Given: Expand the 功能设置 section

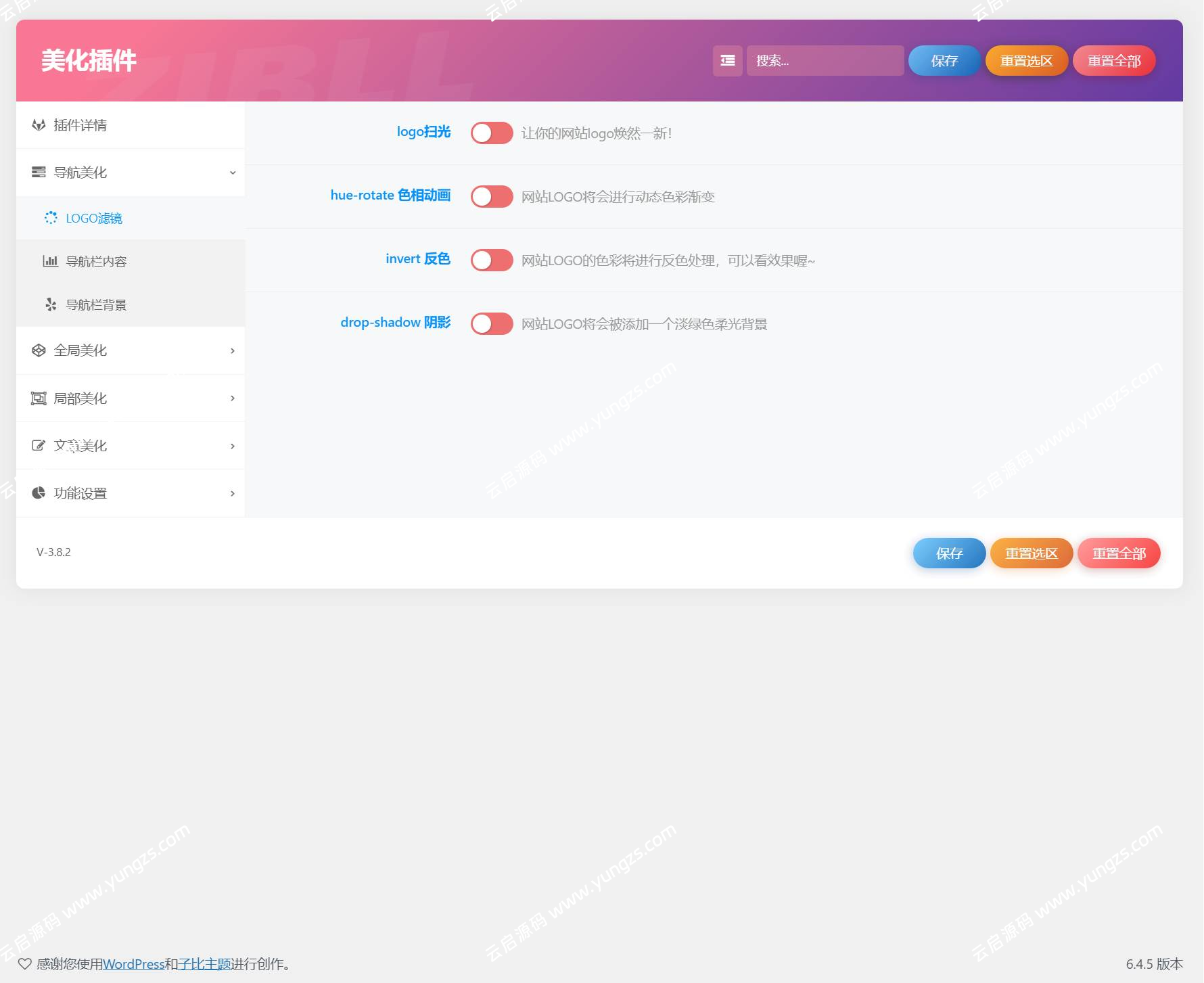Looking at the screenshot, I should 232,493.
